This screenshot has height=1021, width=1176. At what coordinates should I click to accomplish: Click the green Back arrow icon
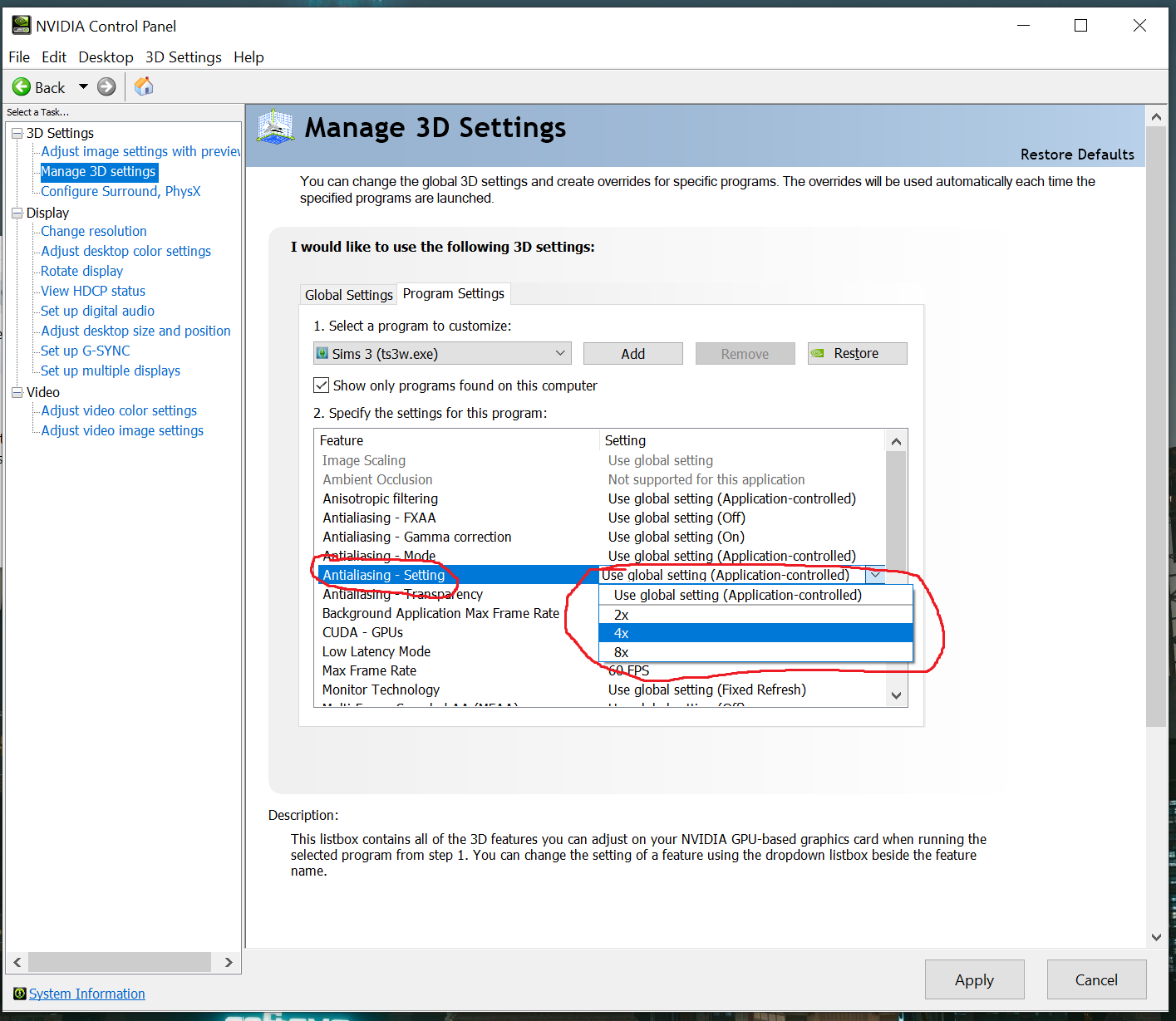tap(22, 87)
